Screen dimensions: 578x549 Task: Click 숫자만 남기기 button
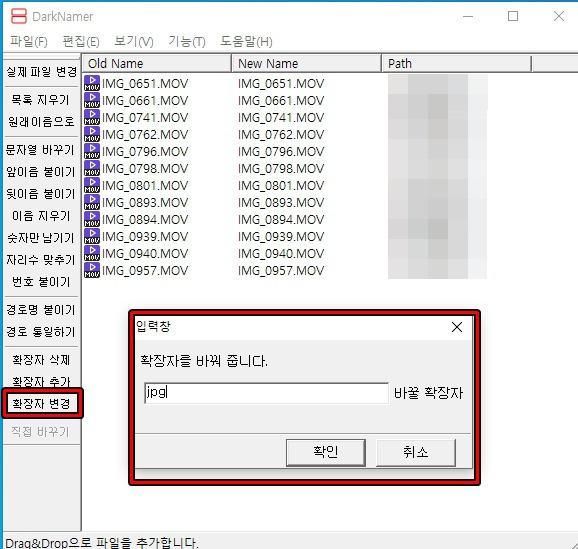[41, 237]
